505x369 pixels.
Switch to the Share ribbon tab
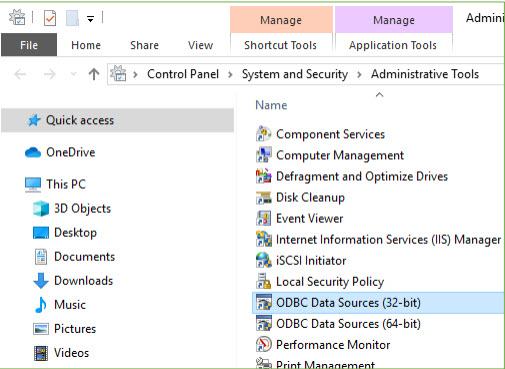pyautogui.click(x=144, y=45)
